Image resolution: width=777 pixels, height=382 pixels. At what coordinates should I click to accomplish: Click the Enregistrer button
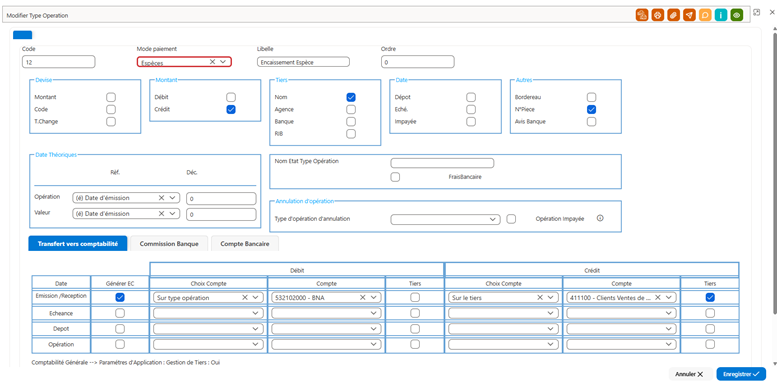(741, 374)
